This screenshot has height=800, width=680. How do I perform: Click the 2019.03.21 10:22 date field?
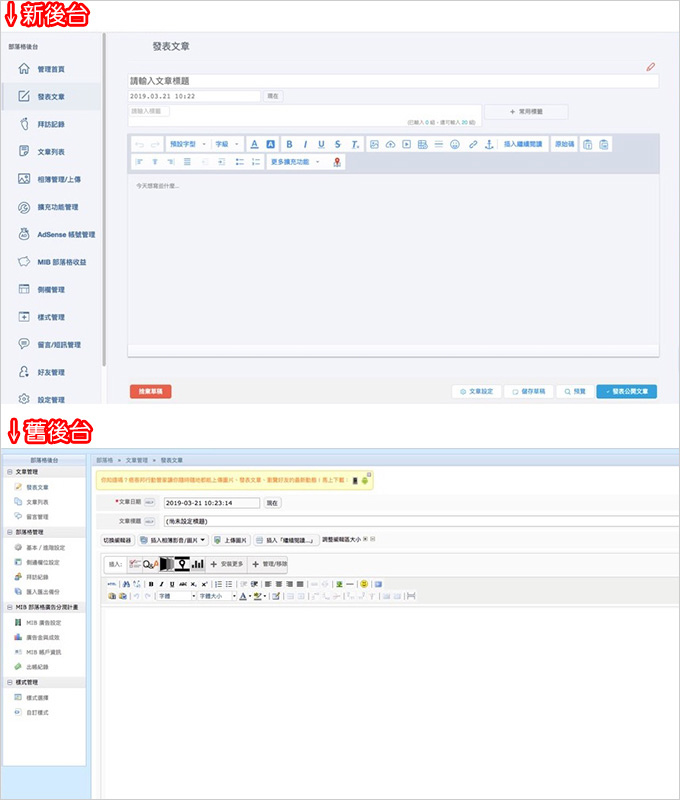pyautogui.click(x=194, y=96)
